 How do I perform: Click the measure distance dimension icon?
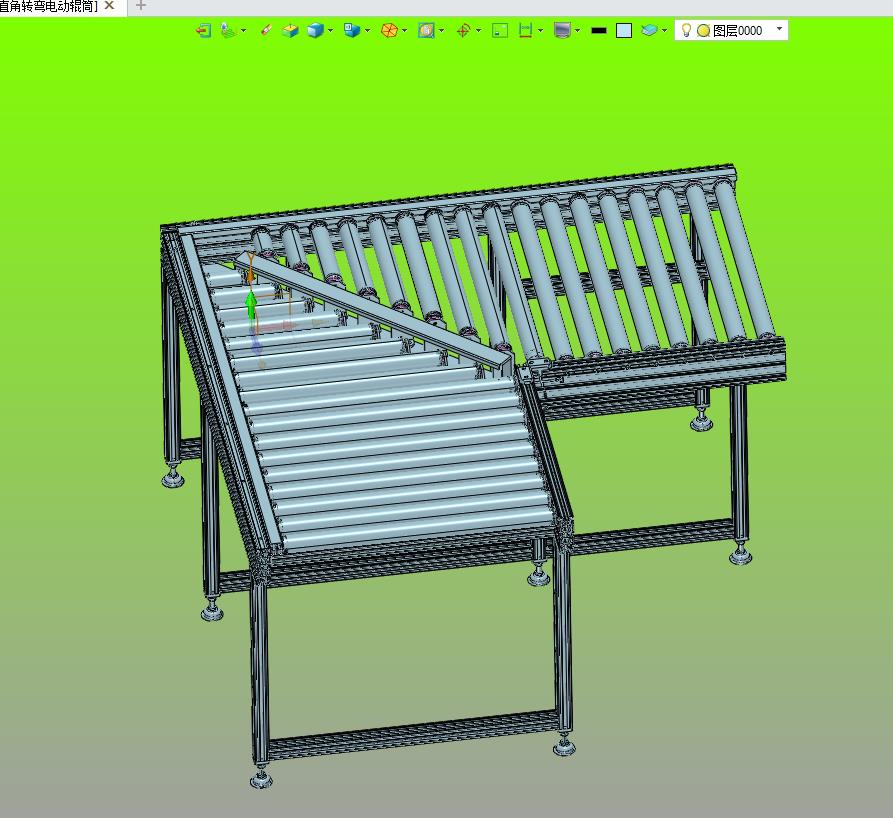(525, 30)
